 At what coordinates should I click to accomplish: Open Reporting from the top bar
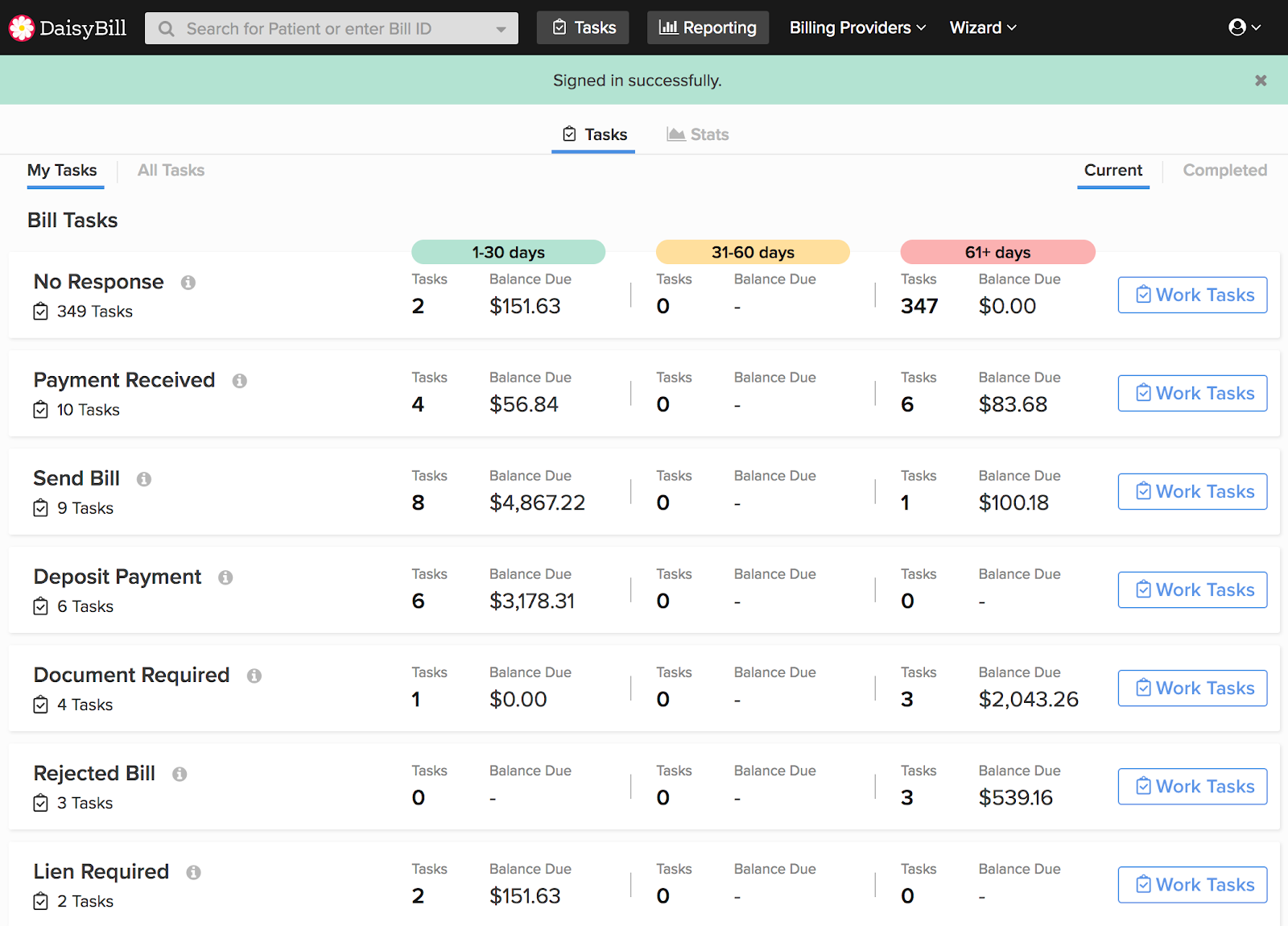[708, 27]
